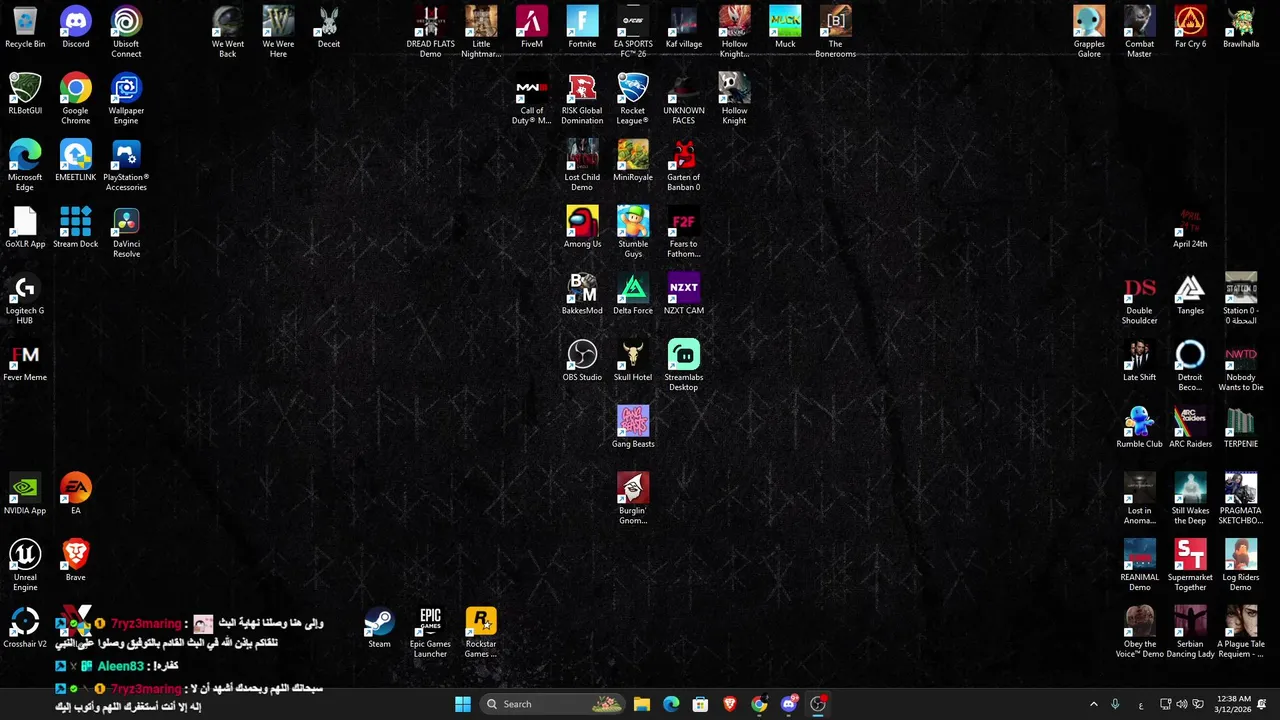1280x720 pixels.
Task: Select the GoXLR App file icon
Action: (25, 227)
